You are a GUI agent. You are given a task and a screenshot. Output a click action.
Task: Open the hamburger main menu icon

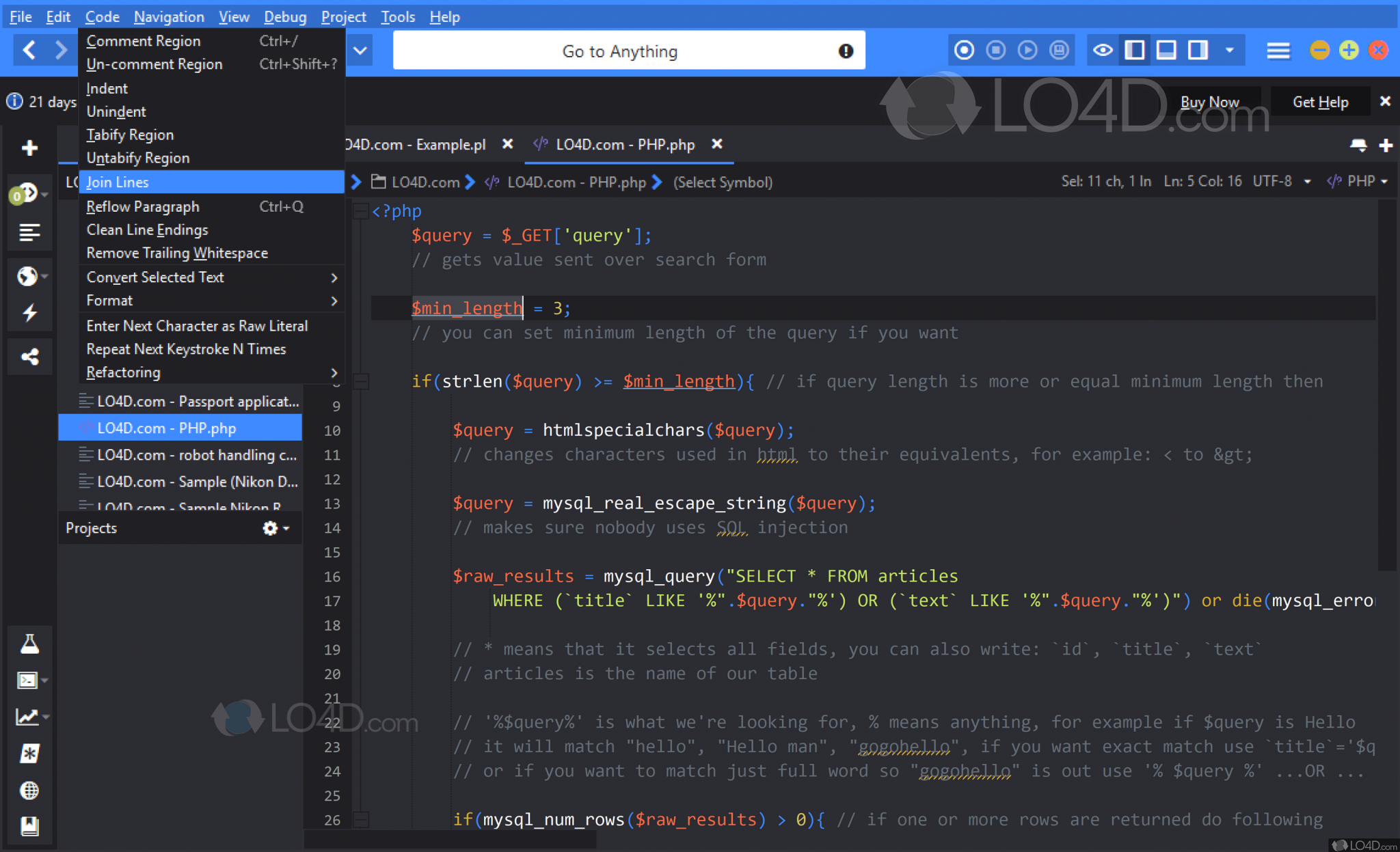pos(1278,51)
